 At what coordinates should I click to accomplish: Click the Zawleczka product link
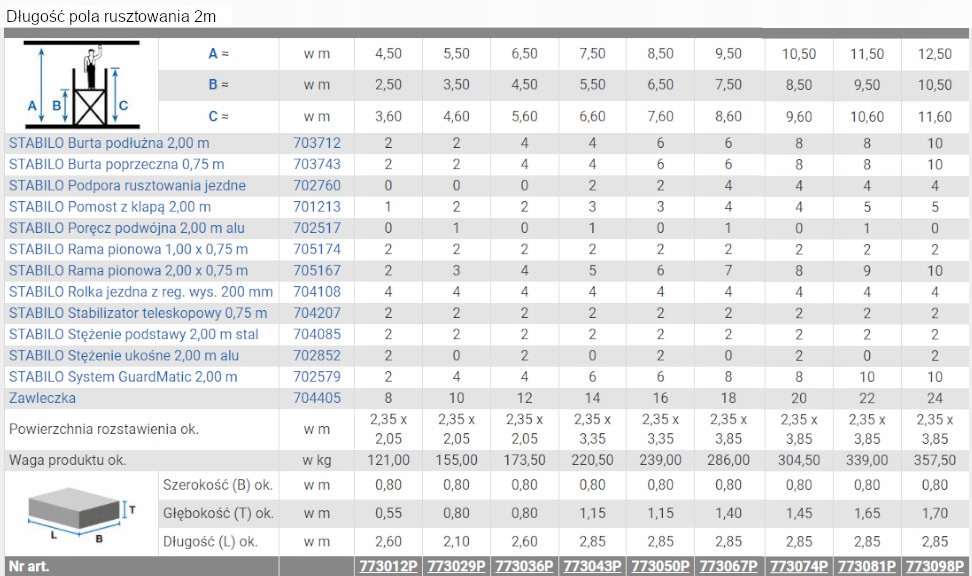pos(42,398)
